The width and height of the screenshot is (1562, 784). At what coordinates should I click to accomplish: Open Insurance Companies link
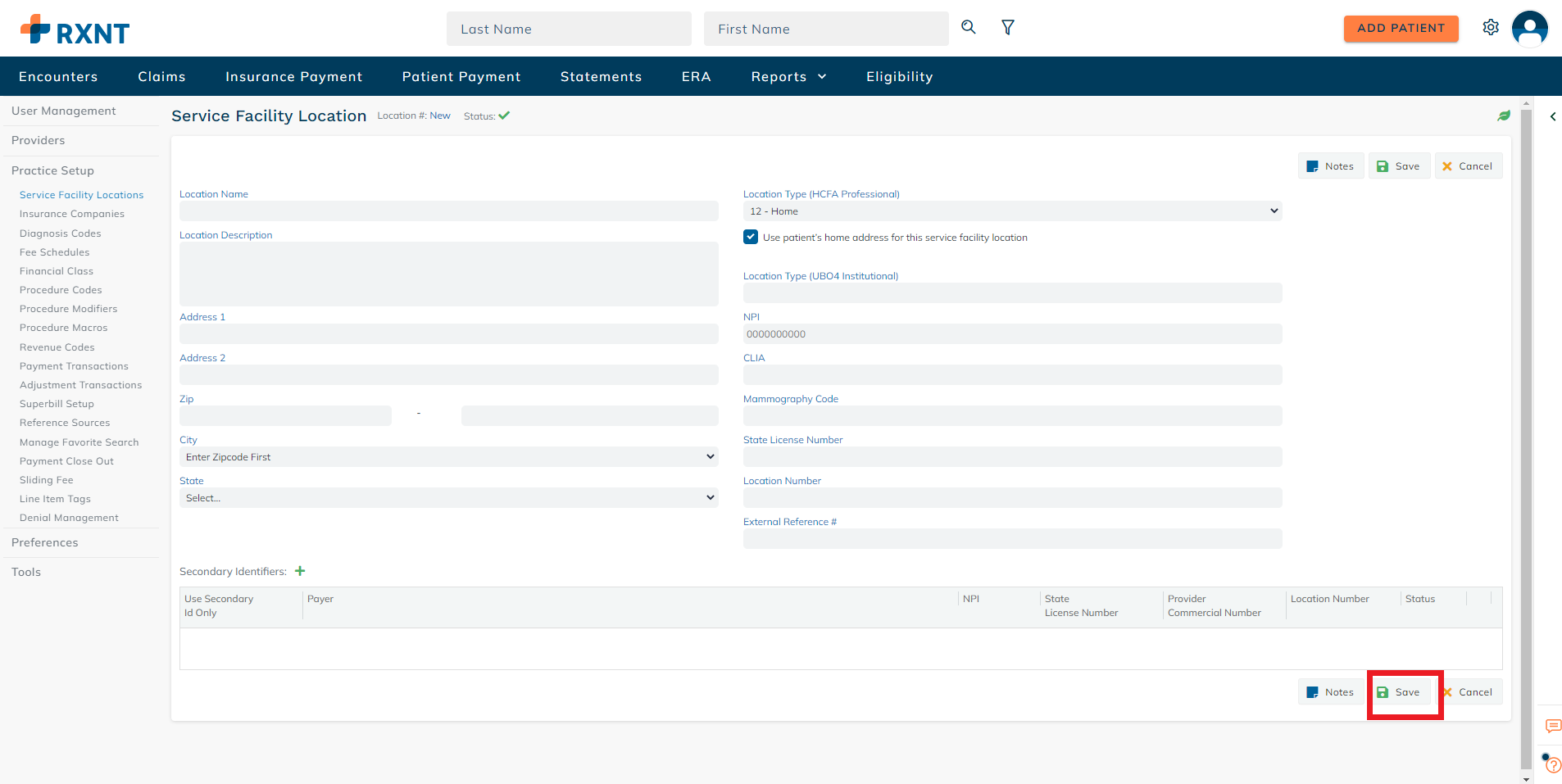(72, 214)
